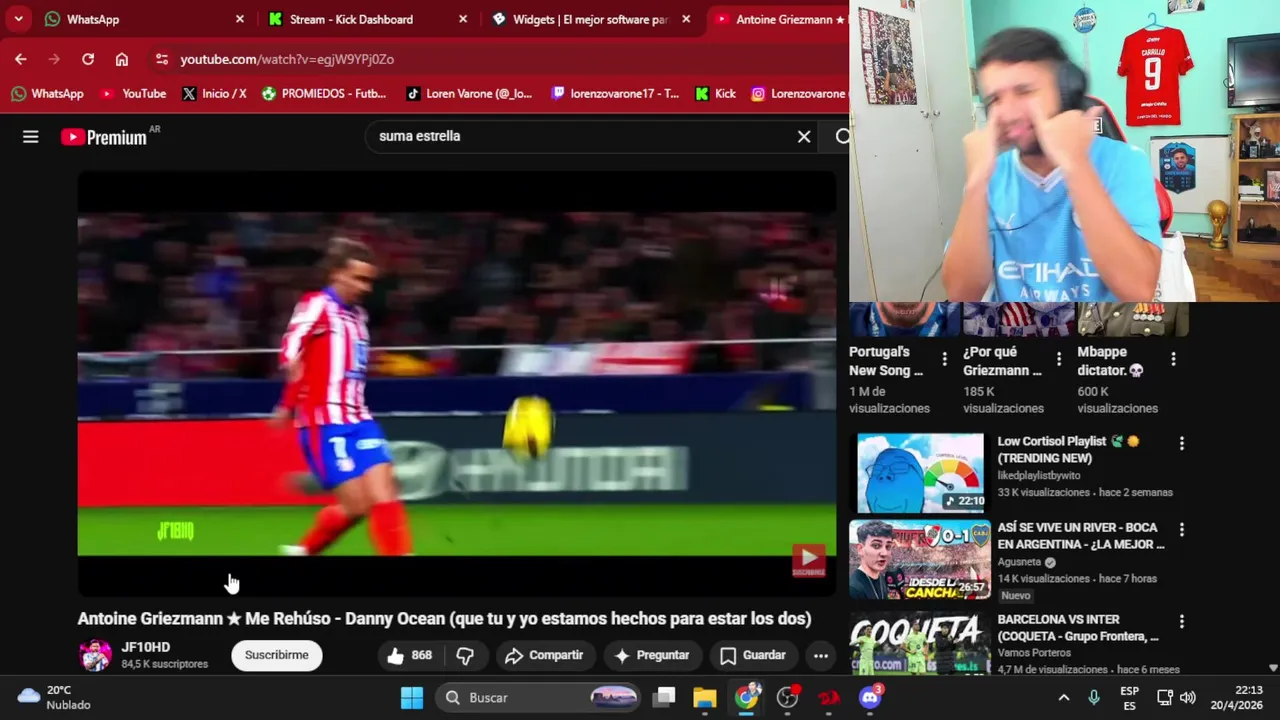Image resolution: width=1280 pixels, height=720 pixels.
Task: Open OBS Studio from the taskbar
Action: click(788, 697)
